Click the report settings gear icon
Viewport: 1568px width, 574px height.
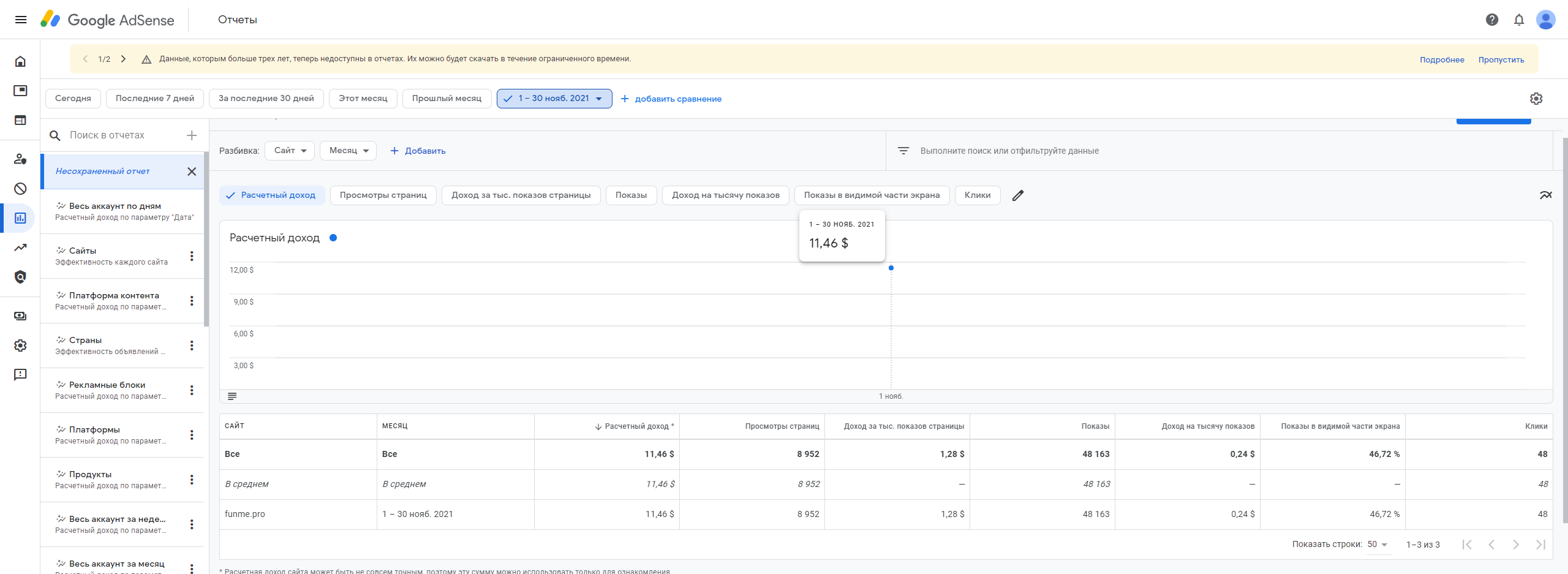coord(1536,99)
